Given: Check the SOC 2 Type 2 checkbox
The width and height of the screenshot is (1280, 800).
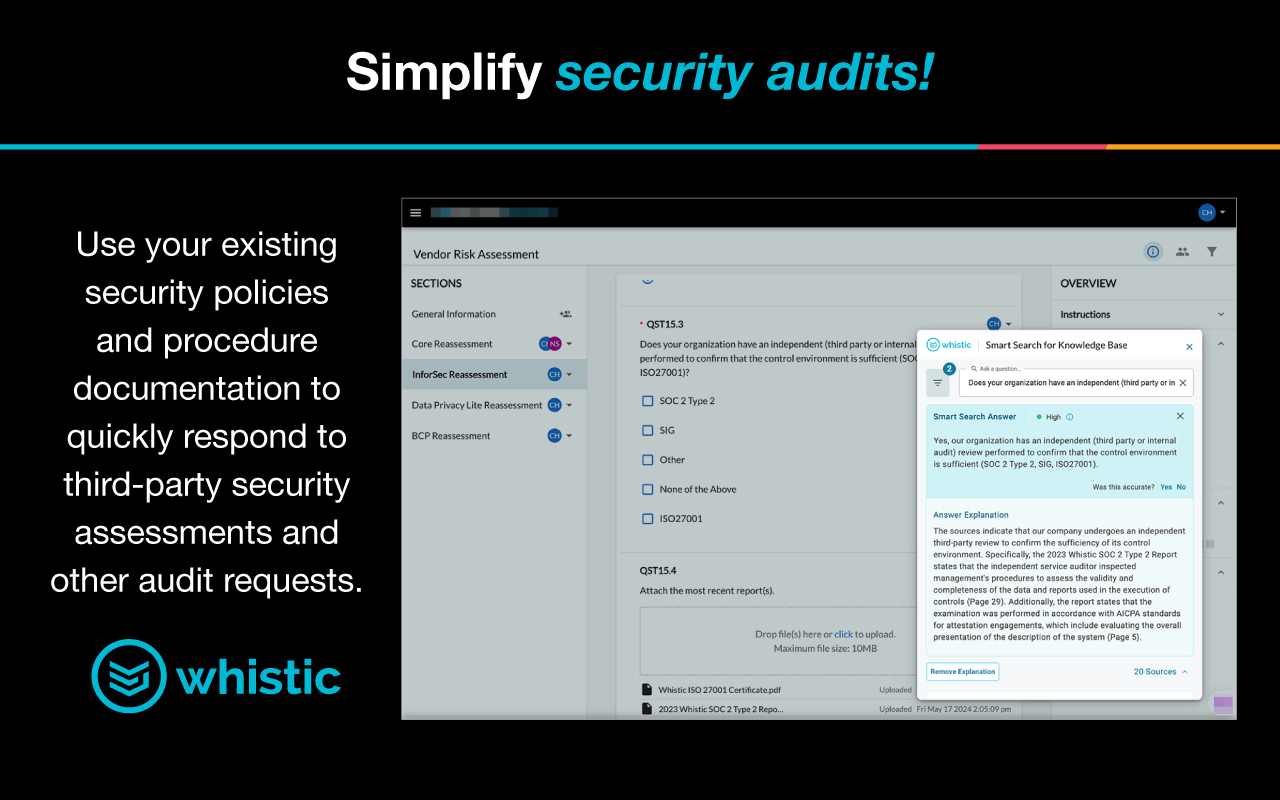Looking at the screenshot, I should point(647,401).
